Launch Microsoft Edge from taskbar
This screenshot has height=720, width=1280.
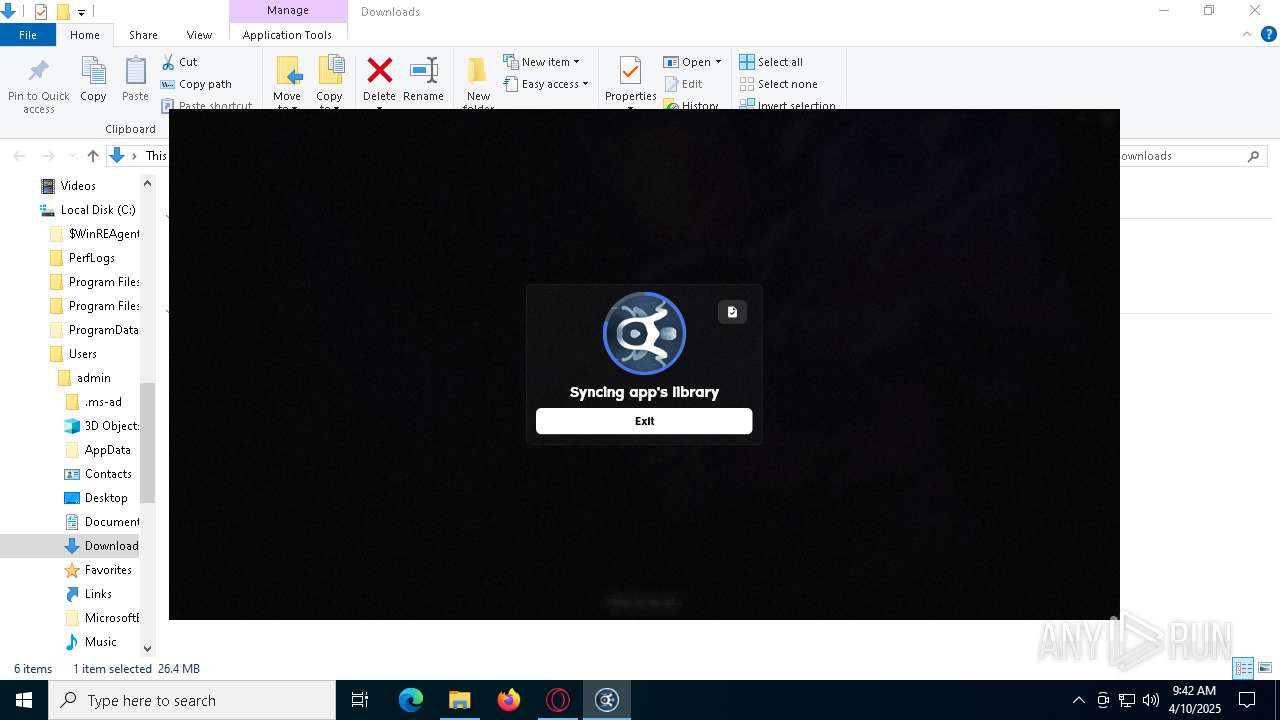point(411,700)
